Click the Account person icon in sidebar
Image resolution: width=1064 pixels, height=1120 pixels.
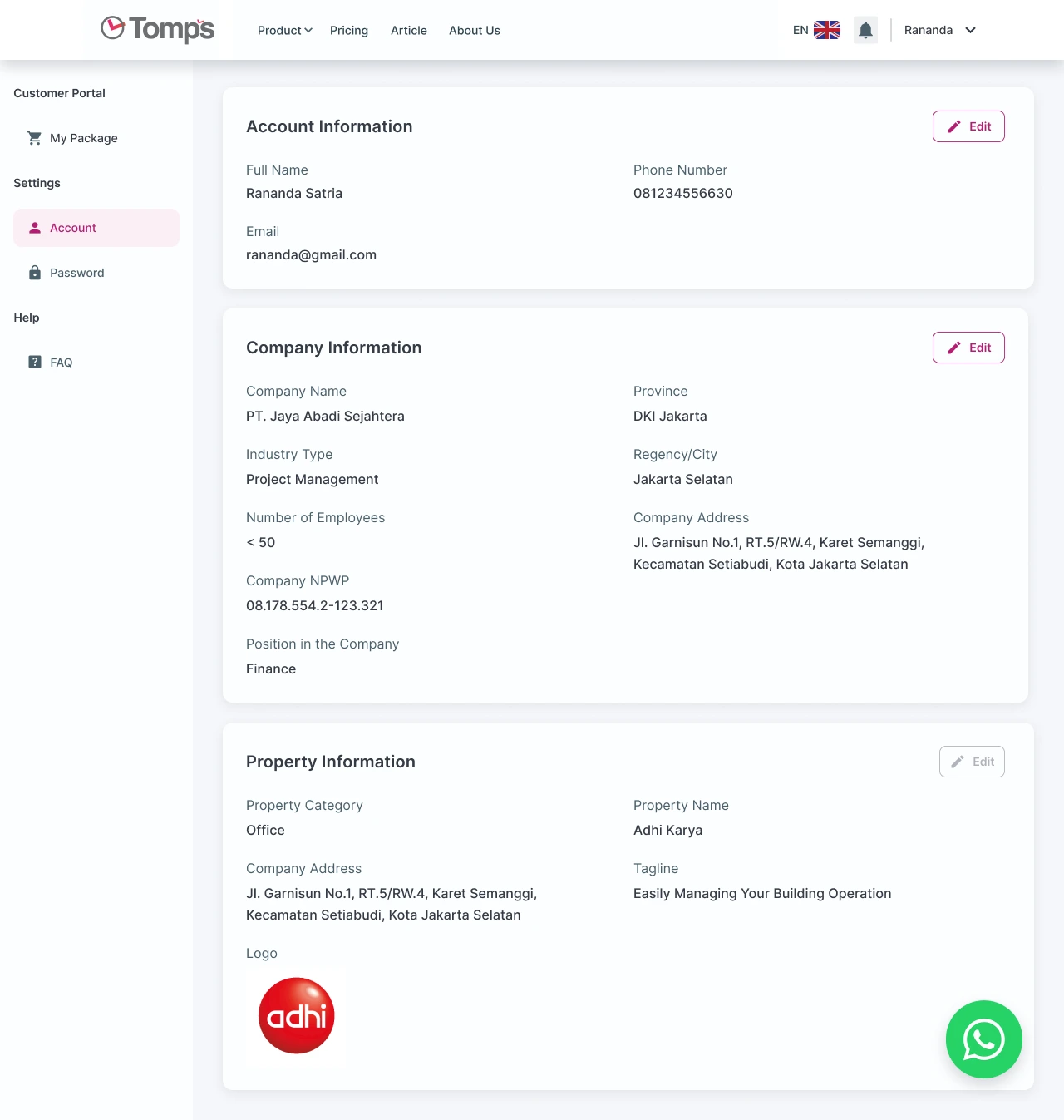pyautogui.click(x=35, y=227)
